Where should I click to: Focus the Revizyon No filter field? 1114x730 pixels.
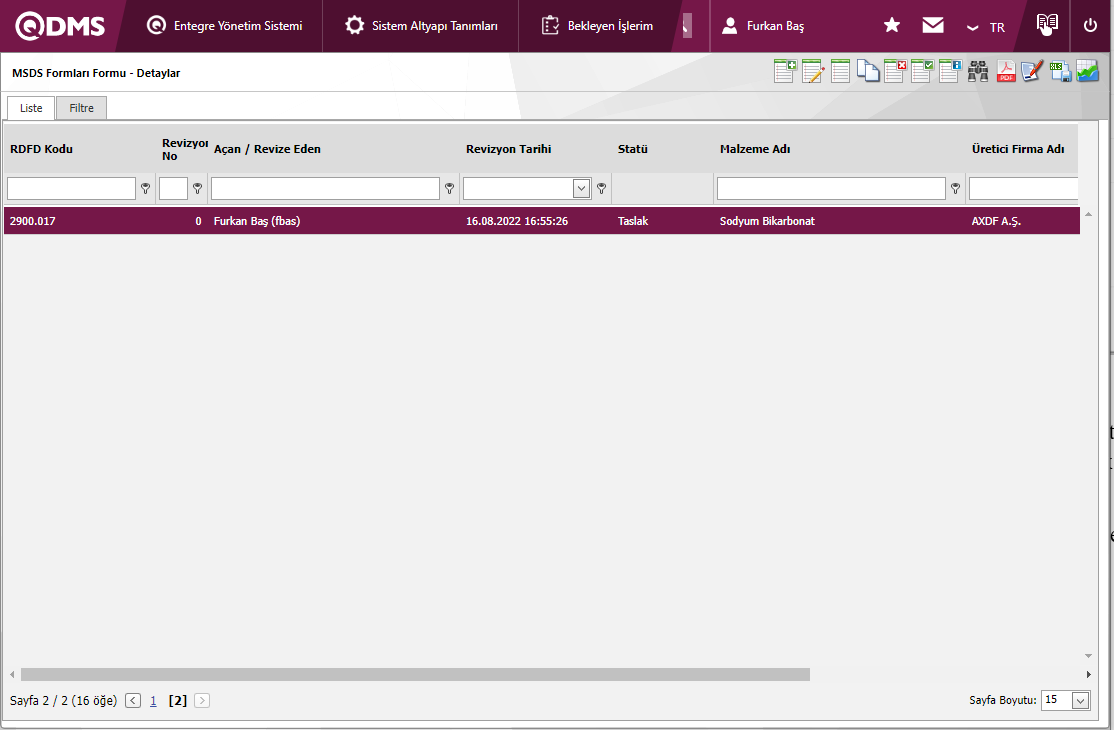(x=173, y=188)
